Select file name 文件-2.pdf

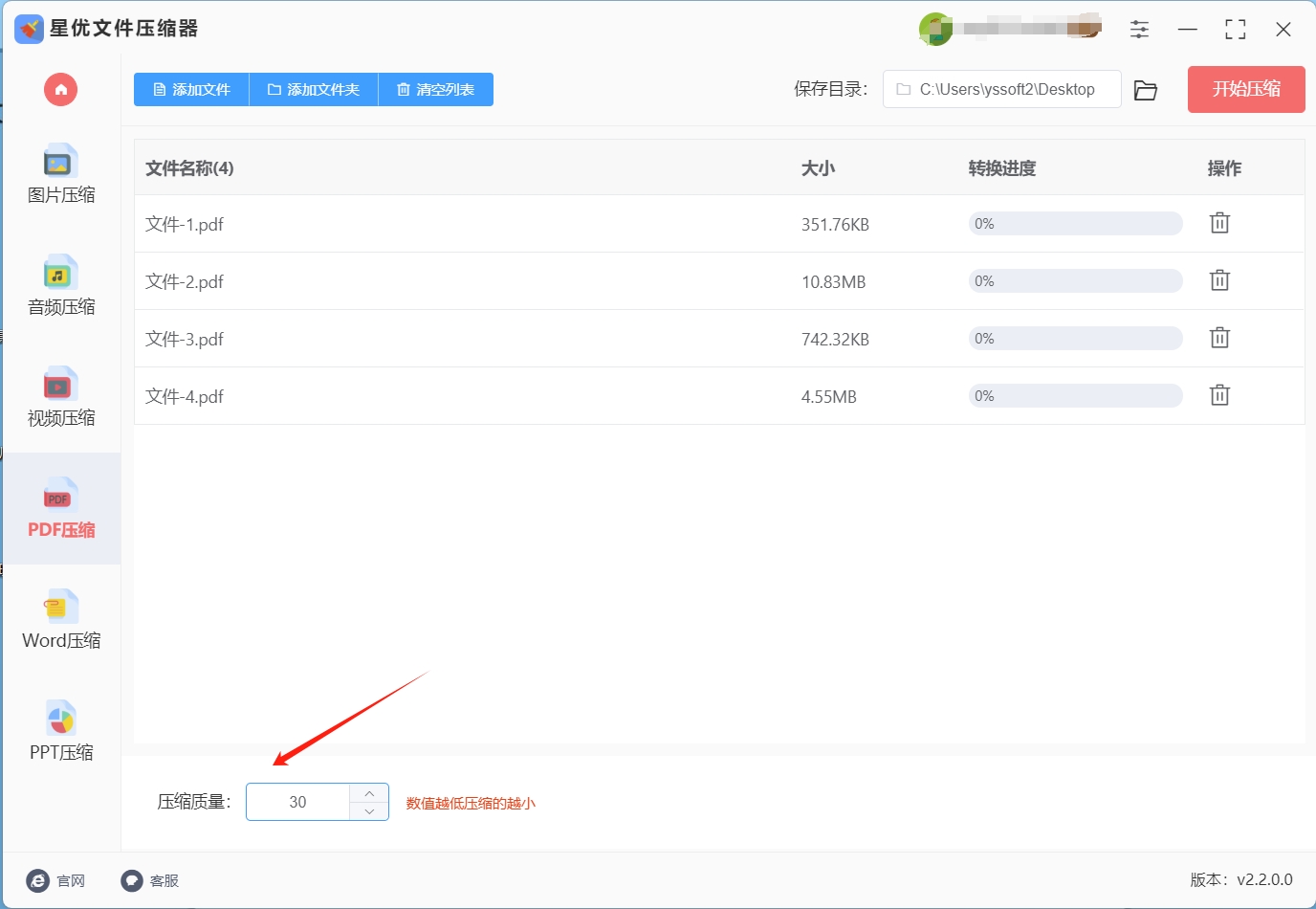(185, 281)
